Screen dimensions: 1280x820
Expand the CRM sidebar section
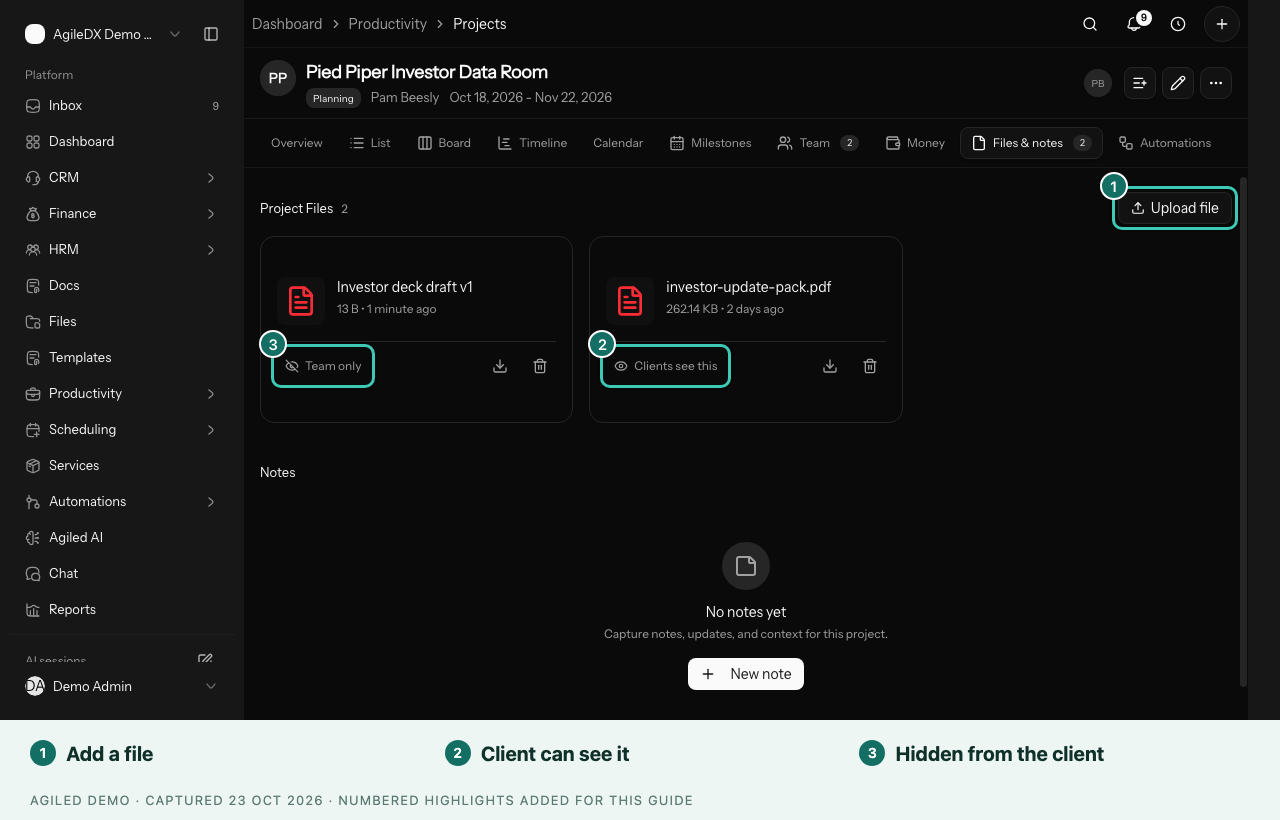tap(211, 178)
